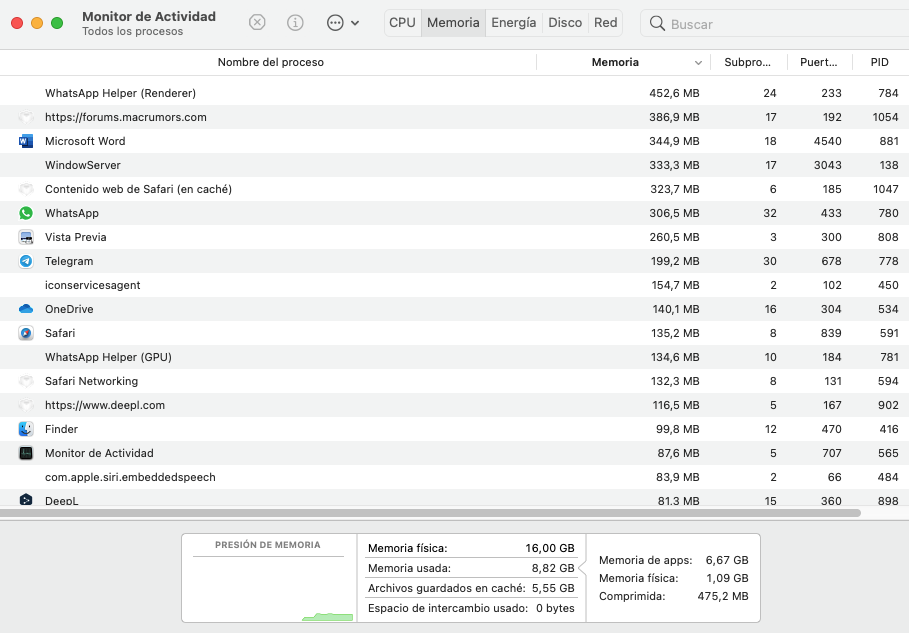Select the Memoria tab
The width and height of the screenshot is (909, 633).
pyautogui.click(x=453, y=23)
